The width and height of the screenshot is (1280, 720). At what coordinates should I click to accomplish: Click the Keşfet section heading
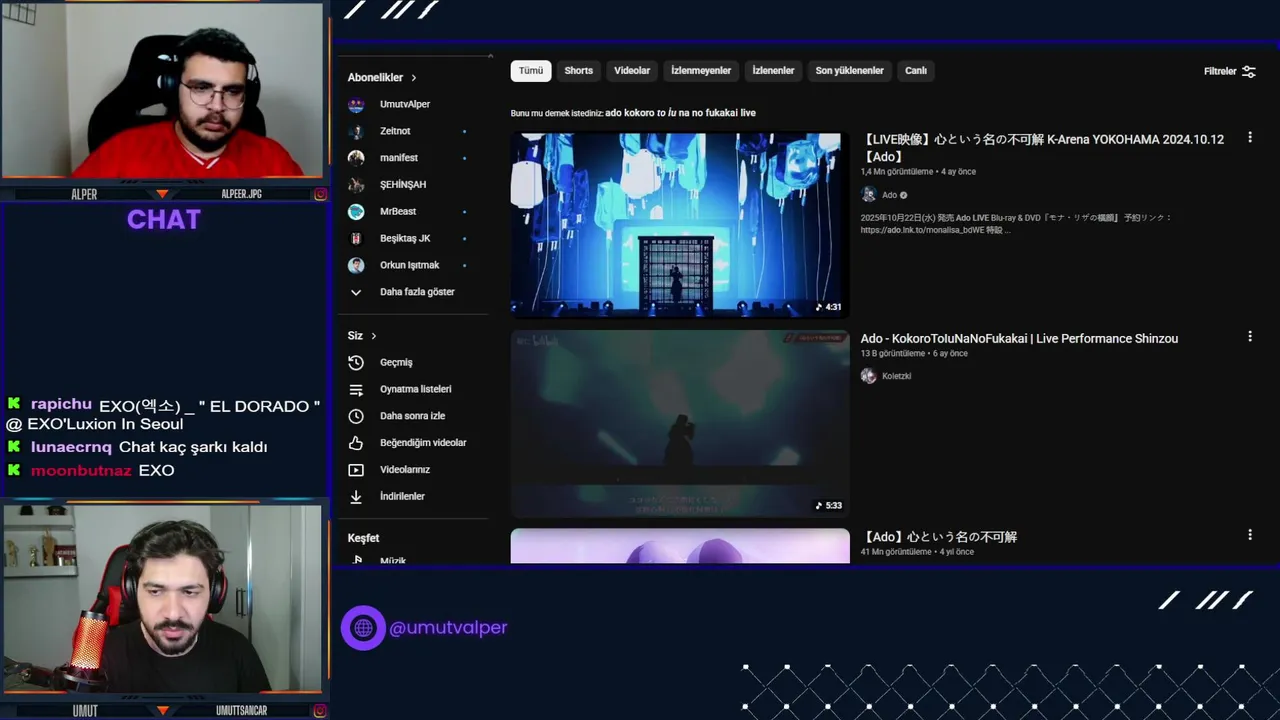[363, 538]
